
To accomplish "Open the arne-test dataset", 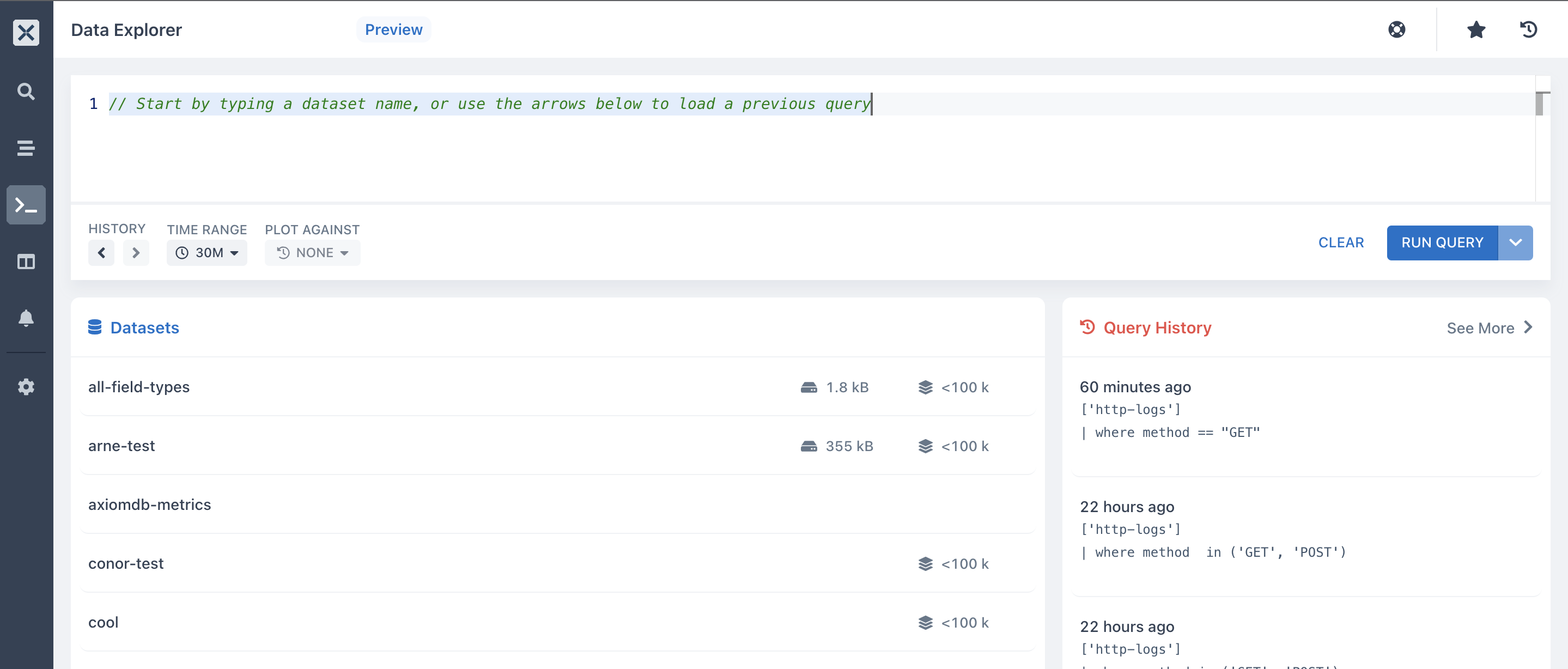I will 557,446.
